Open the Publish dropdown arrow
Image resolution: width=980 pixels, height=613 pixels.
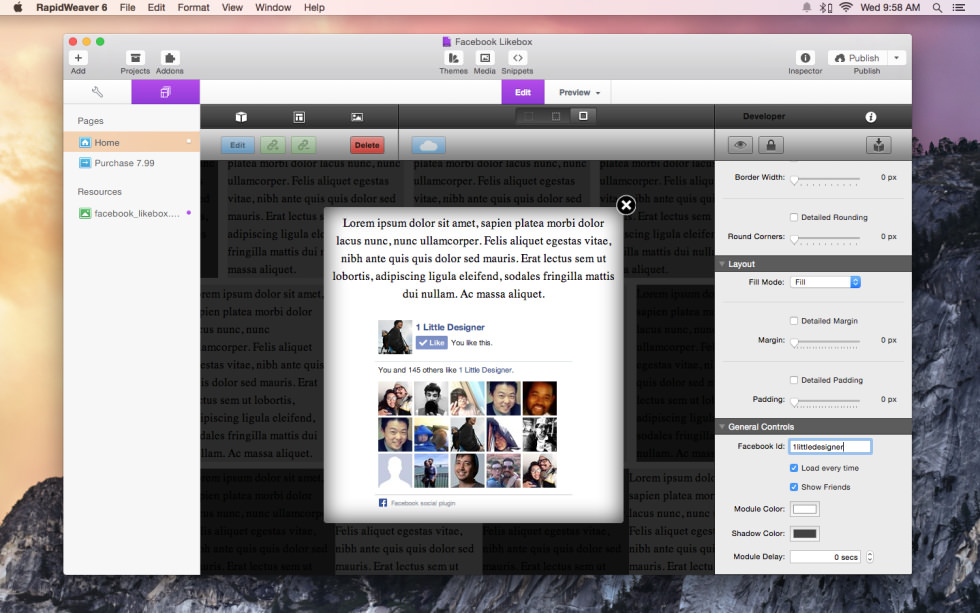point(897,58)
